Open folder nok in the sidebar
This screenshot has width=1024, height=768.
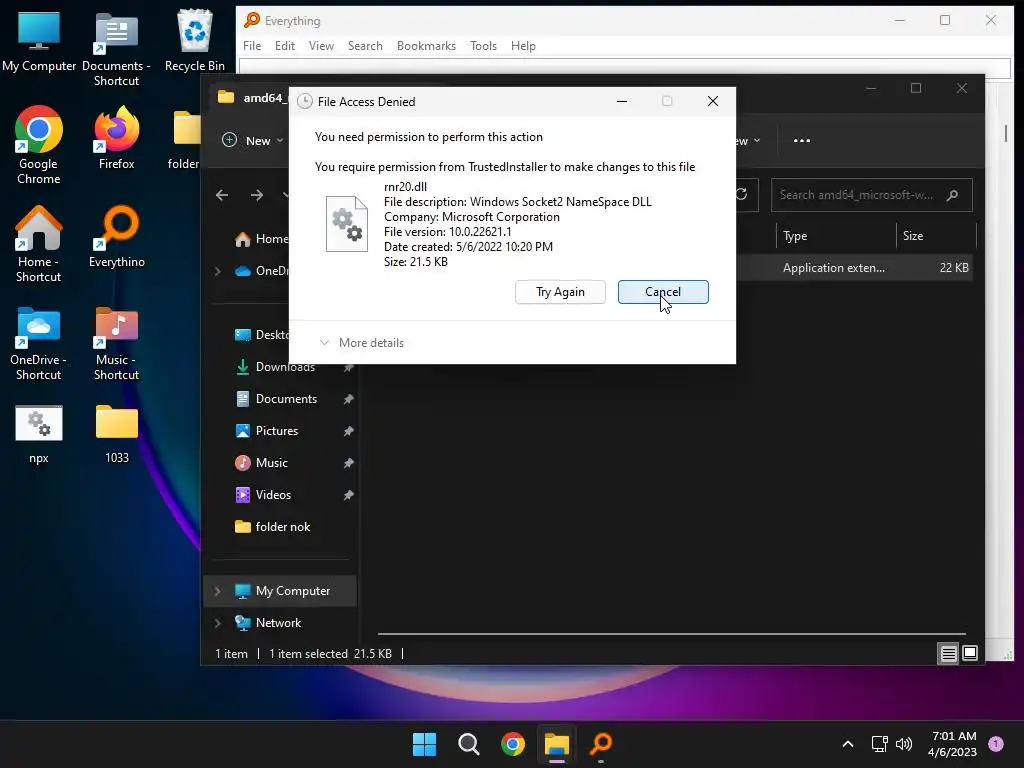(282, 527)
